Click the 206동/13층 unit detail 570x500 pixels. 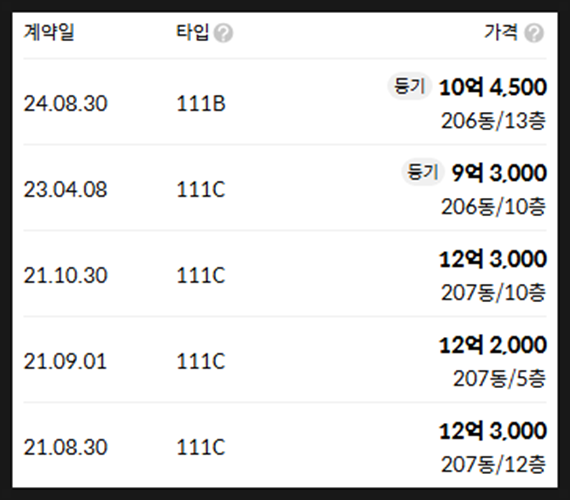click(494, 121)
